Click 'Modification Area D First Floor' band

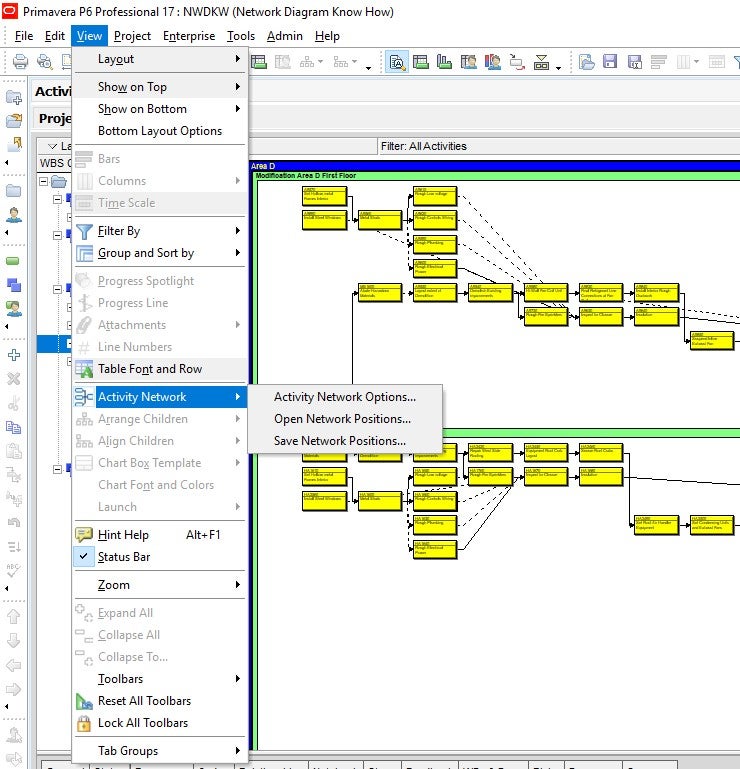[496, 176]
